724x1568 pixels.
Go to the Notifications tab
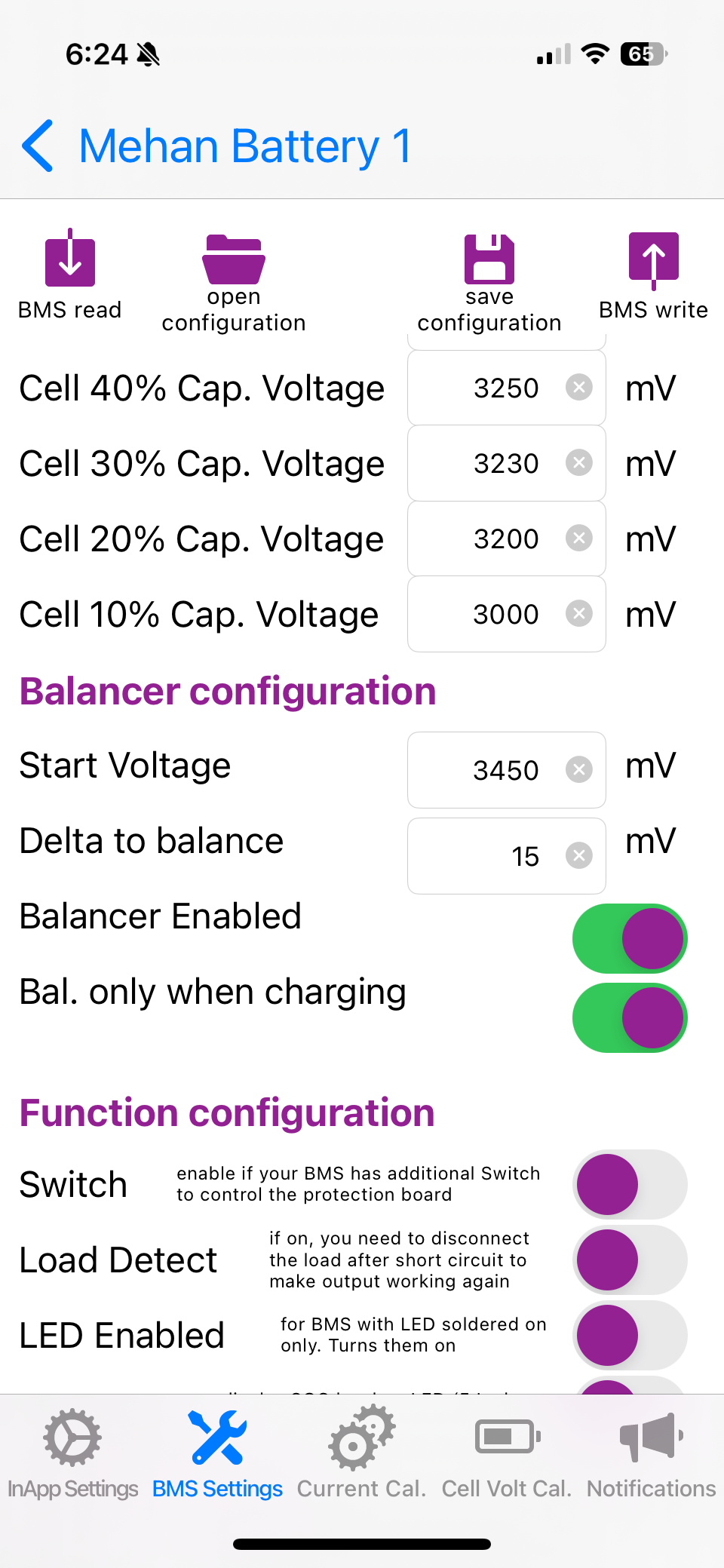click(651, 1453)
